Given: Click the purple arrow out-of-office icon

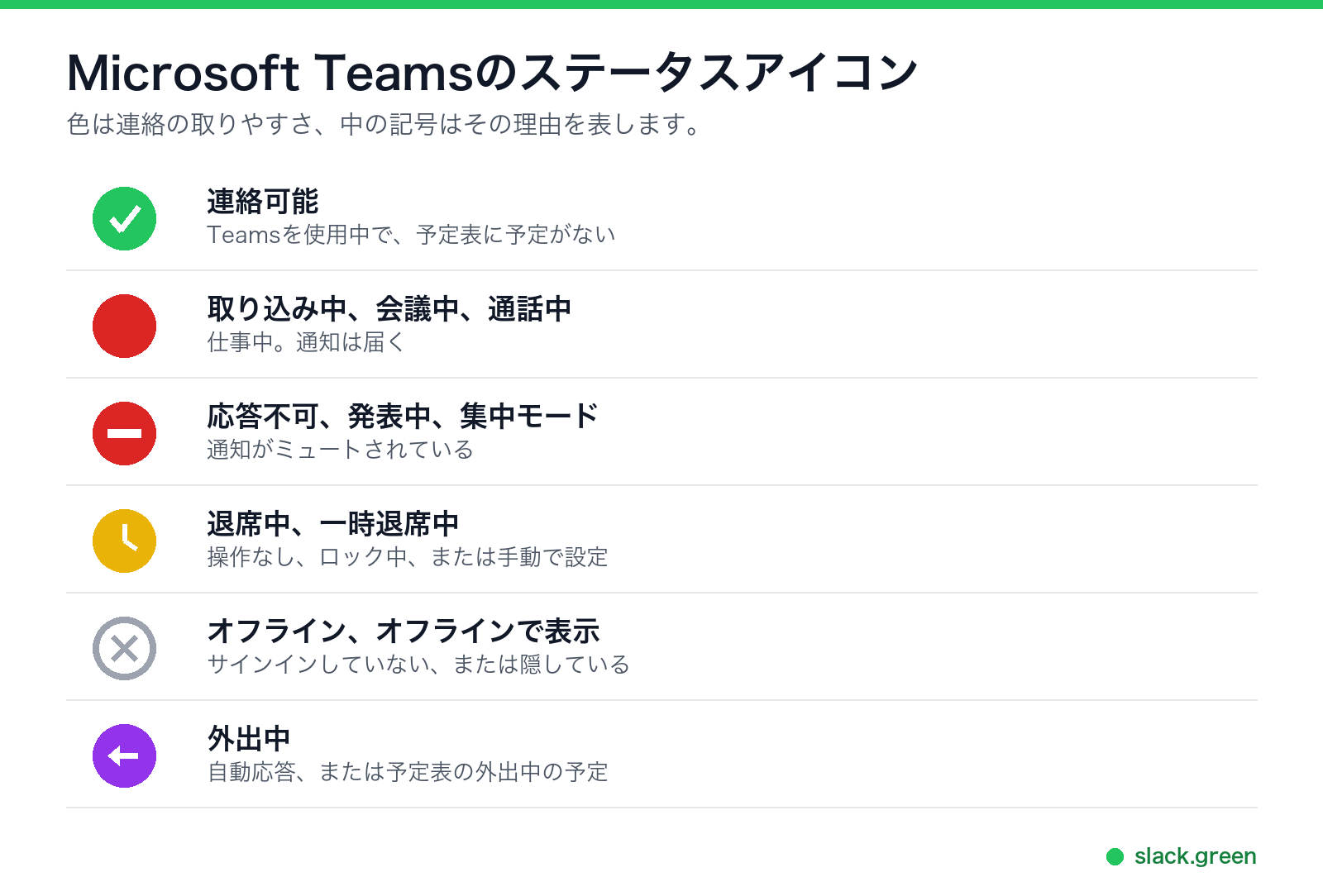Looking at the screenshot, I should click(x=124, y=755).
